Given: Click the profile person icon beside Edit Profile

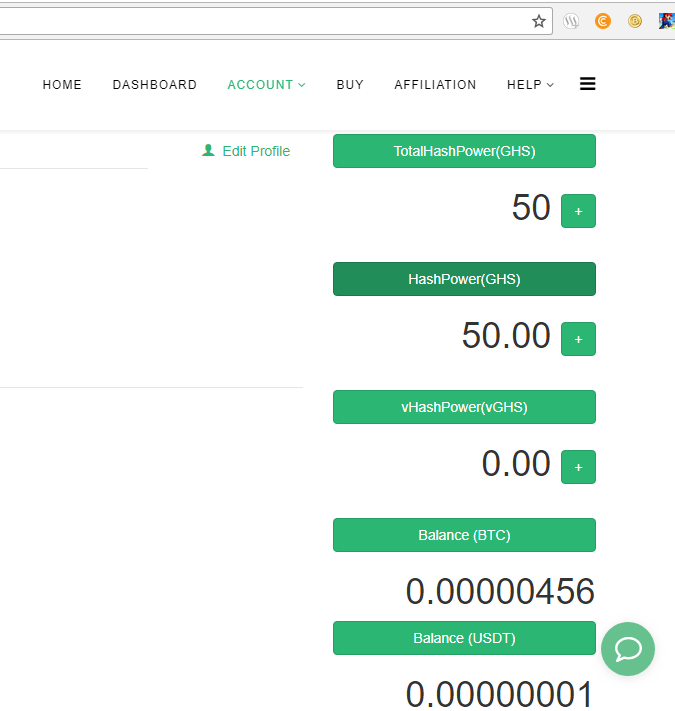Looking at the screenshot, I should click(208, 151).
